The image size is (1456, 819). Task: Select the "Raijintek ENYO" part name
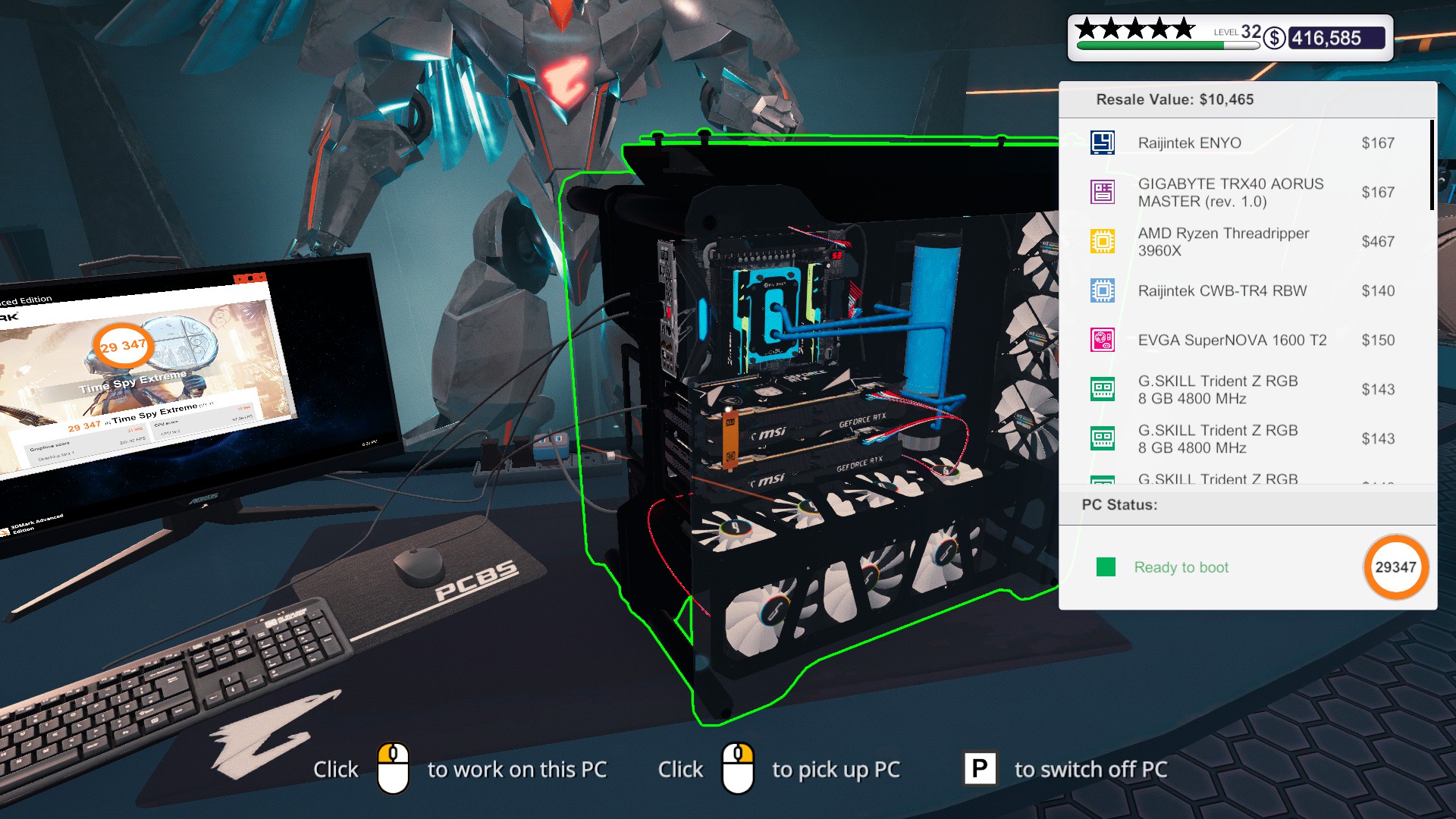[1189, 143]
